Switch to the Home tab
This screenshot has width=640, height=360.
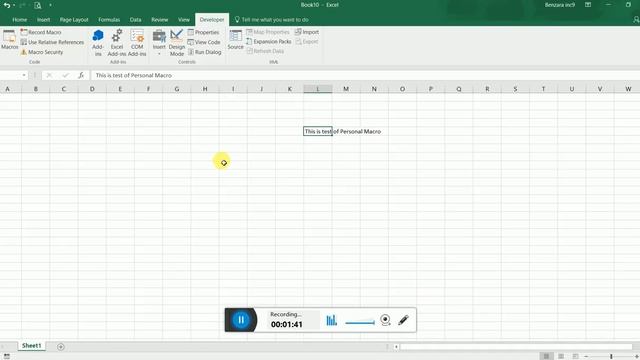tap(20, 20)
